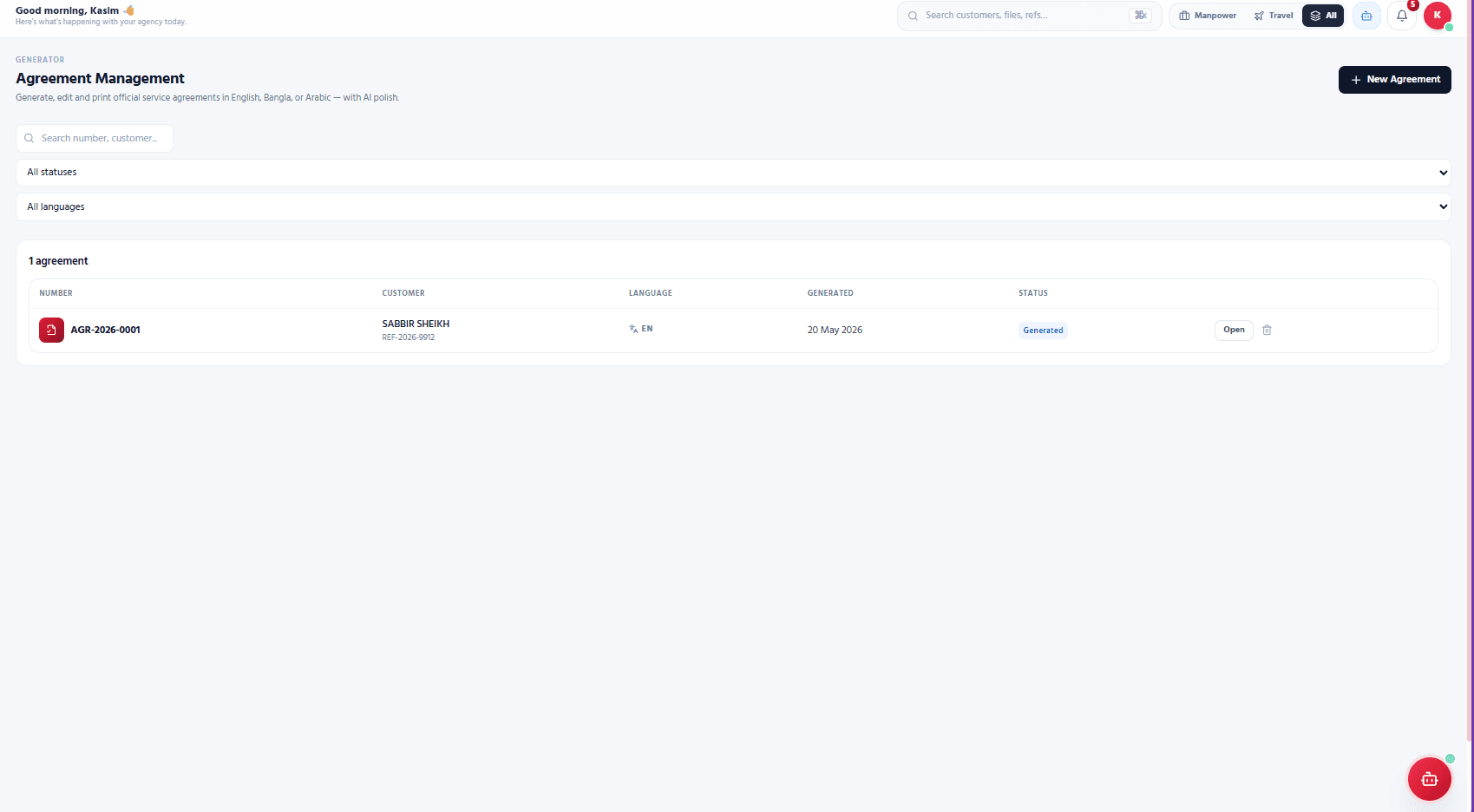Open the floating chatbot button

pos(1429,779)
